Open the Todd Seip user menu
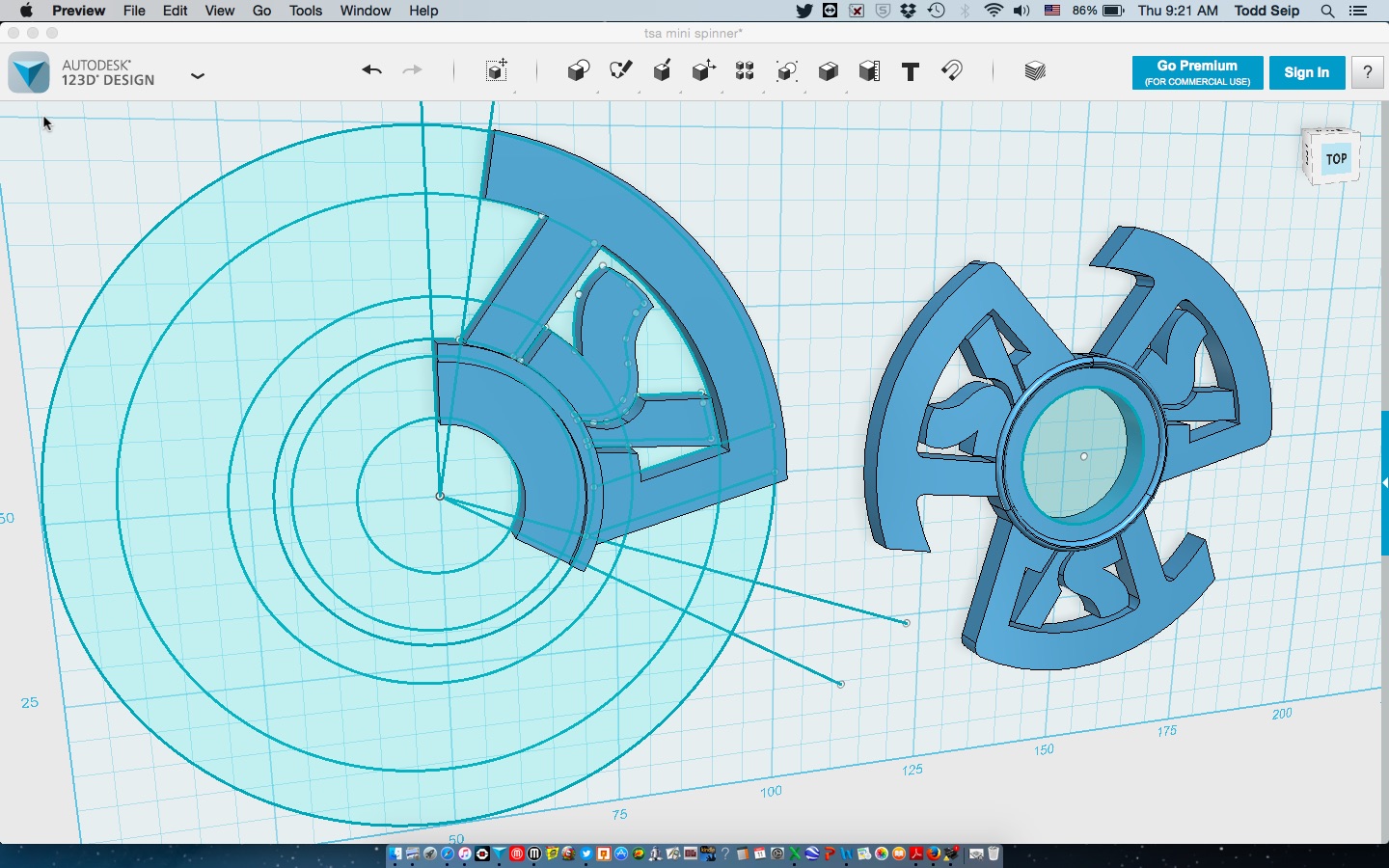The height and width of the screenshot is (868, 1389). pos(1266,11)
